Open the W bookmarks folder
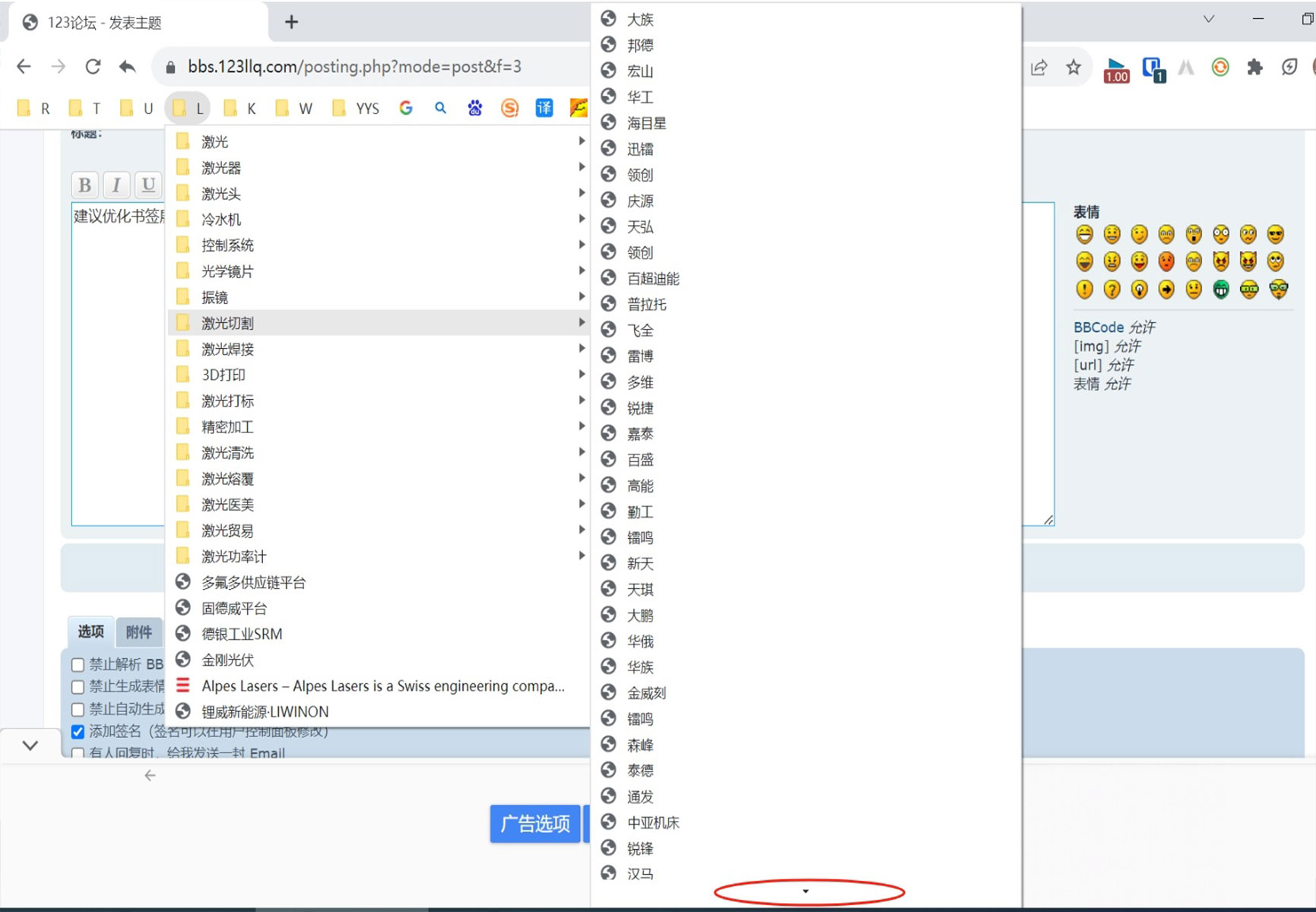Image resolution: width=1316 pixels, height=912 pixels. pyautogui.click(x=294, y=108)
